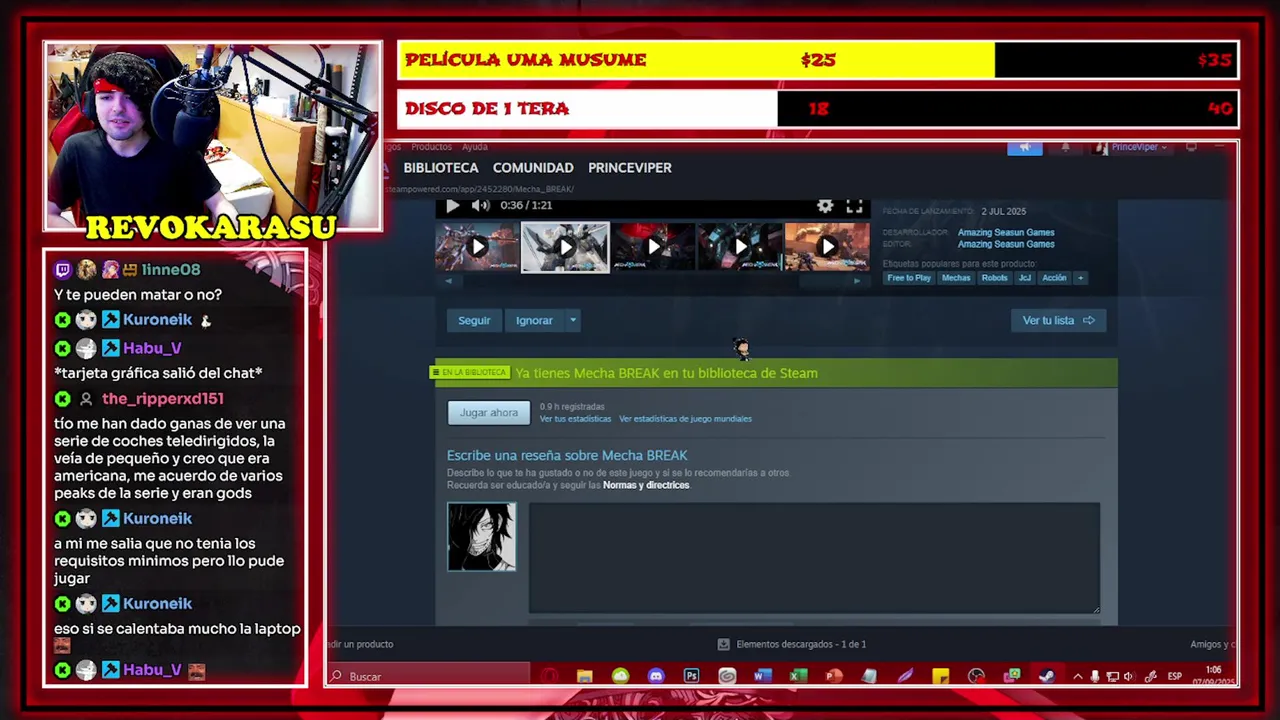Select the fourth dark mecha trailer thumbnail

(x=739, y=247)
